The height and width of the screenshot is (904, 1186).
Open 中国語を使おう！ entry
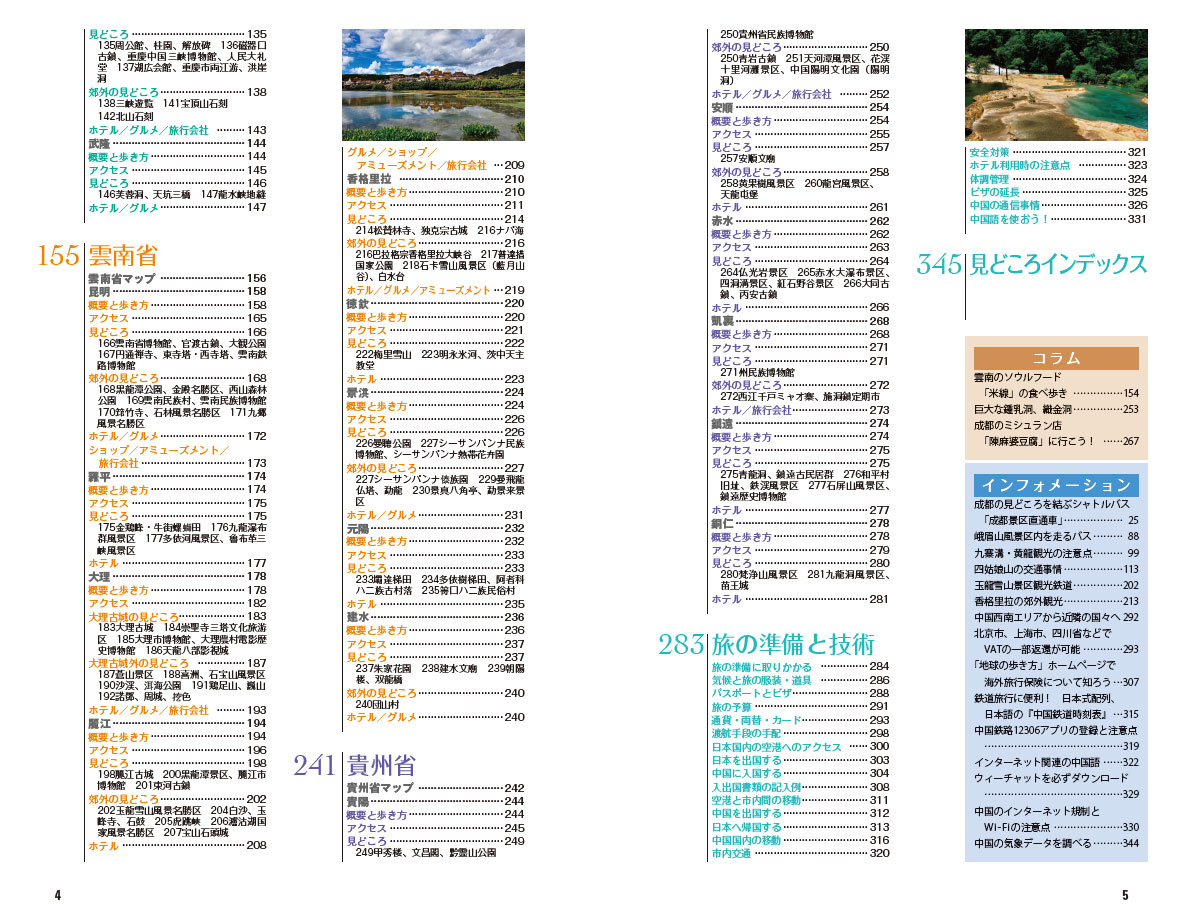point(1009,219)
